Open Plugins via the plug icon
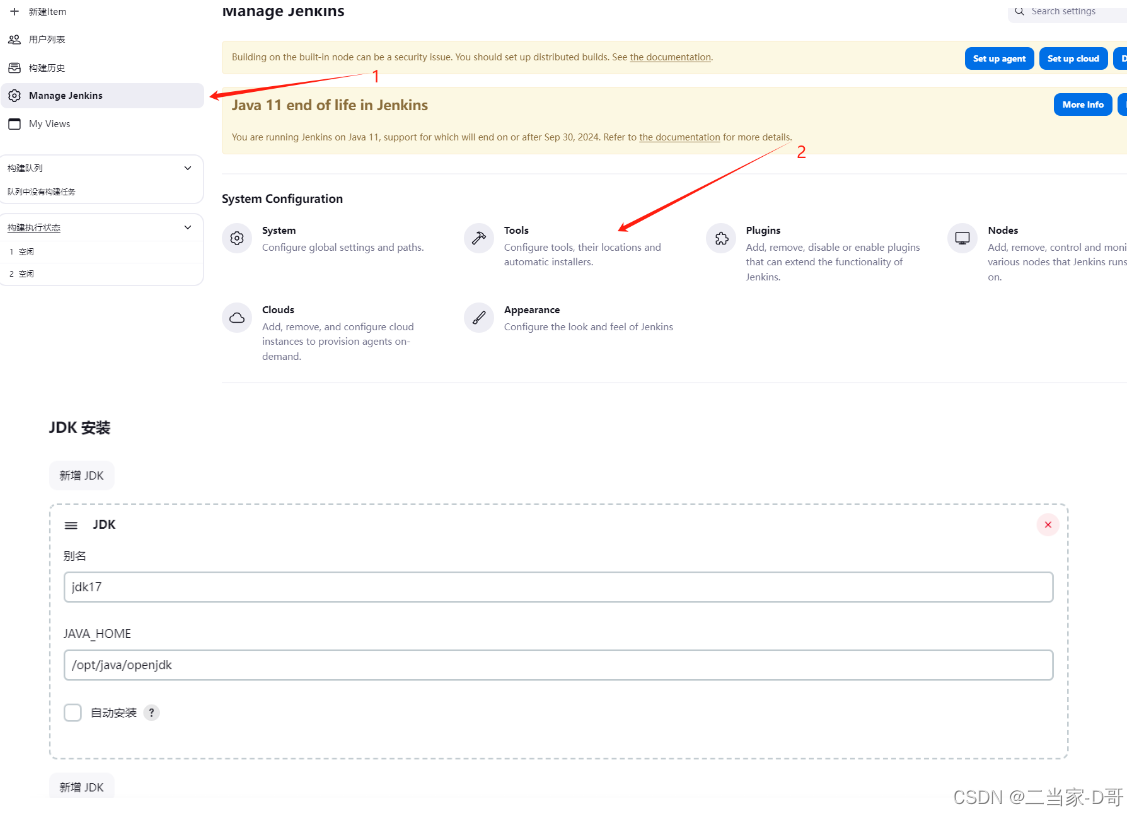The width and height of the screenshot is (1139, 816). [x=721, y=238]
